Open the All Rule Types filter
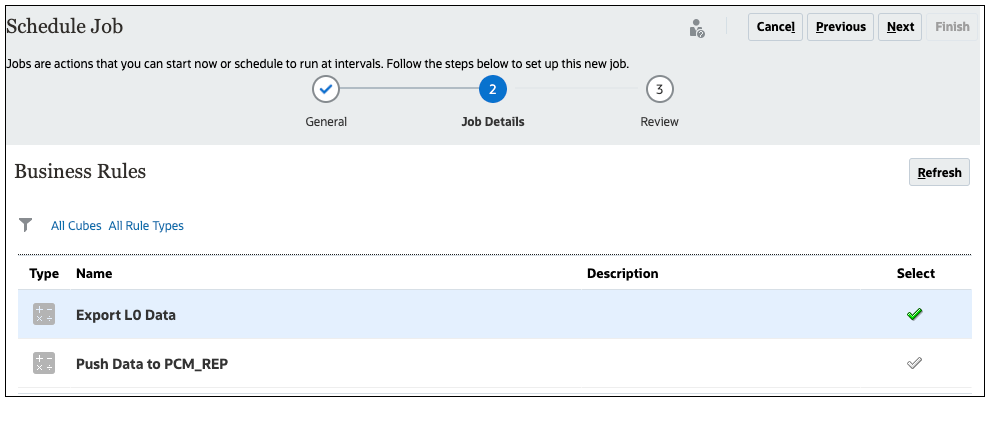The image size is (985, 421). 146,226
